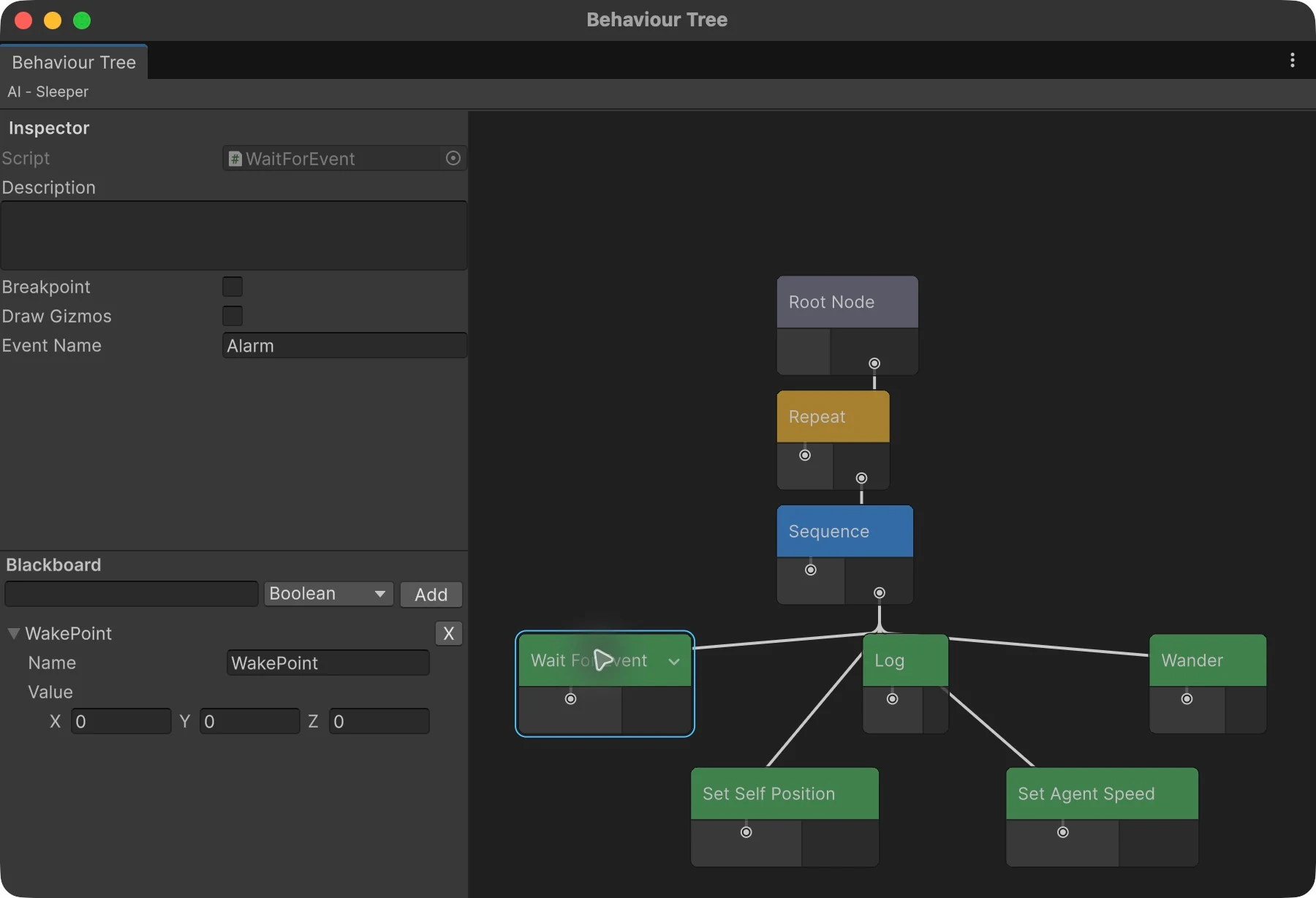Click the Breakpoint label
This screenshot has width=1316, height=898.
coord(45,287)
